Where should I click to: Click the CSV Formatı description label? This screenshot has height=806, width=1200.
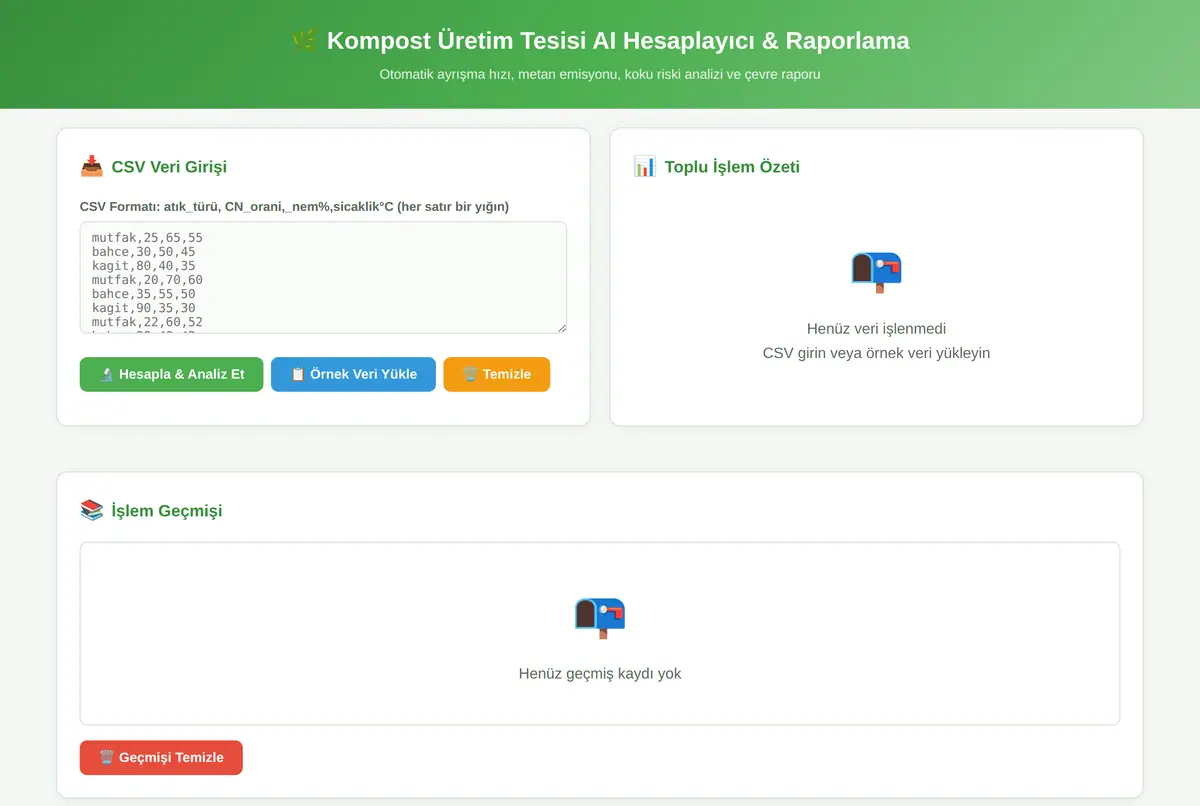coord(294,207)
